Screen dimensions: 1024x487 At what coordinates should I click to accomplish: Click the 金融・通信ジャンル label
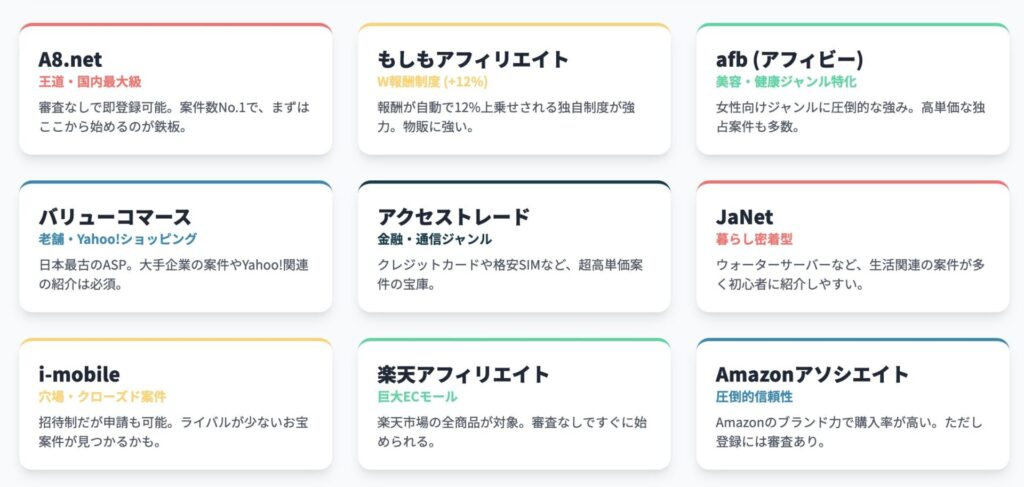(435, 239)
